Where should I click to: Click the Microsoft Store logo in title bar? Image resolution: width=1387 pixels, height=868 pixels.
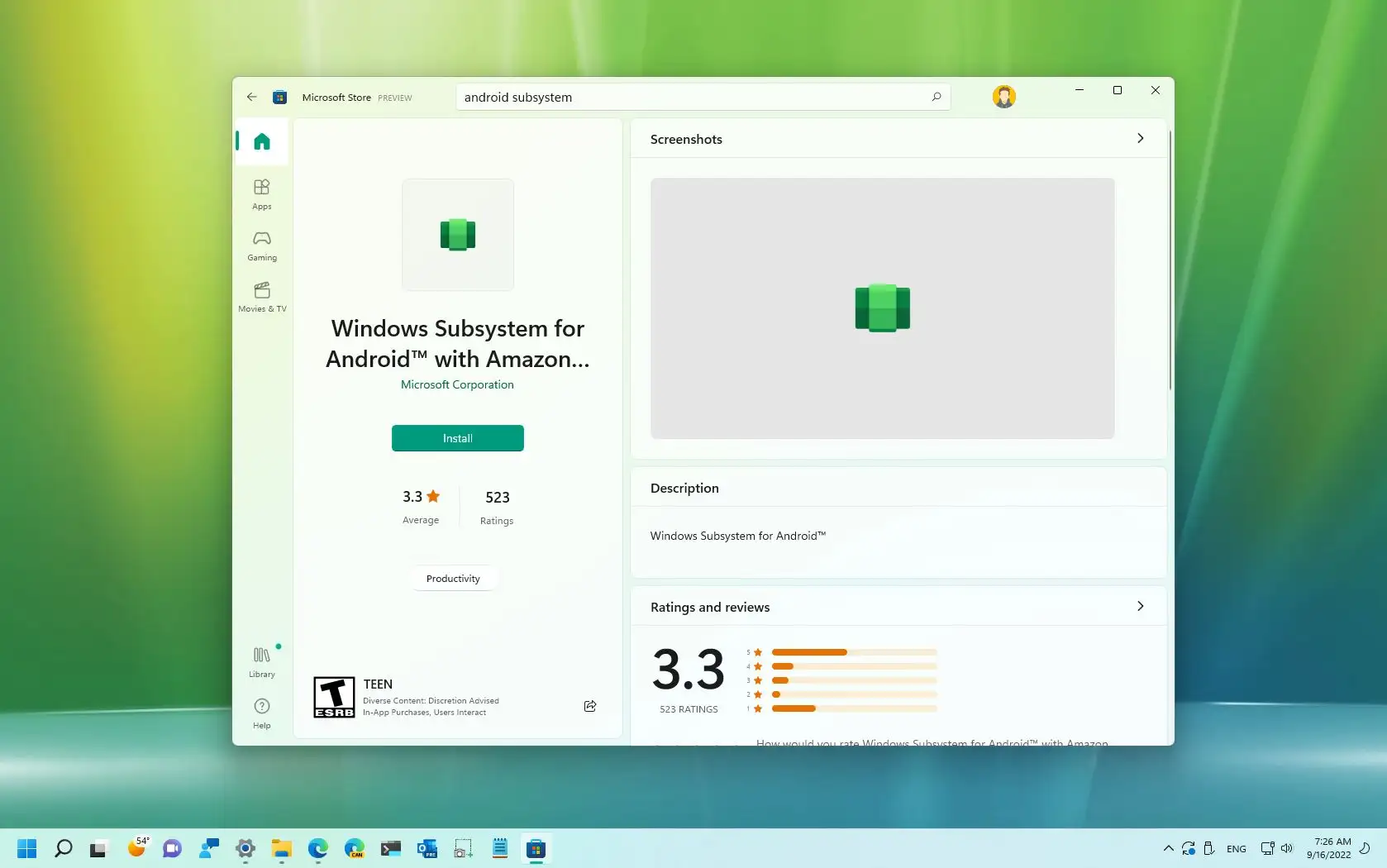pos(280,97)
